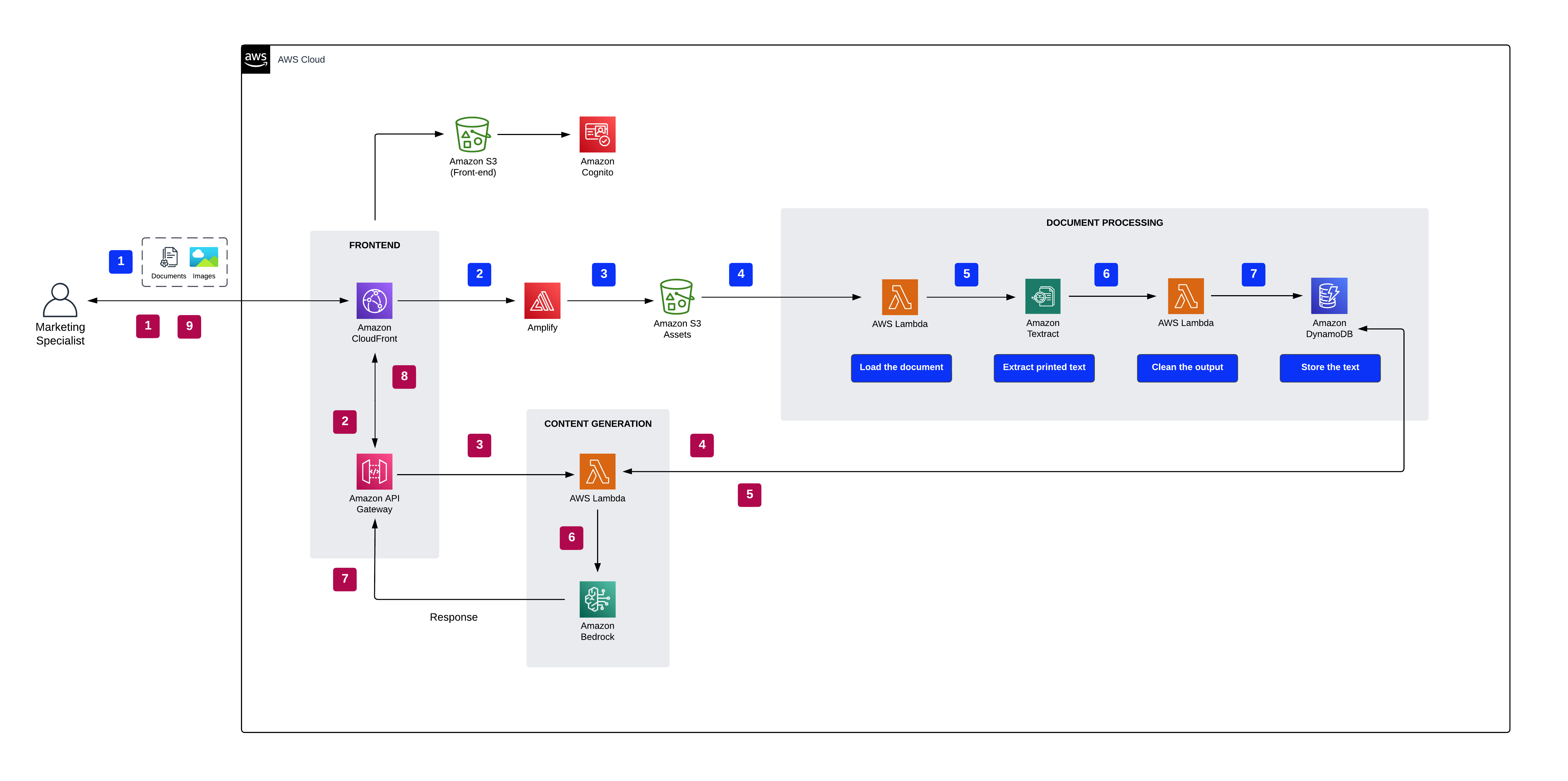Click the Amazon CloudFront icon

tap(374, 300)
